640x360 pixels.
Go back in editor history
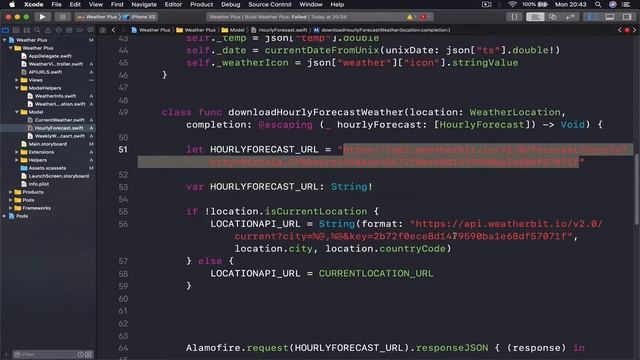[113, 30]
